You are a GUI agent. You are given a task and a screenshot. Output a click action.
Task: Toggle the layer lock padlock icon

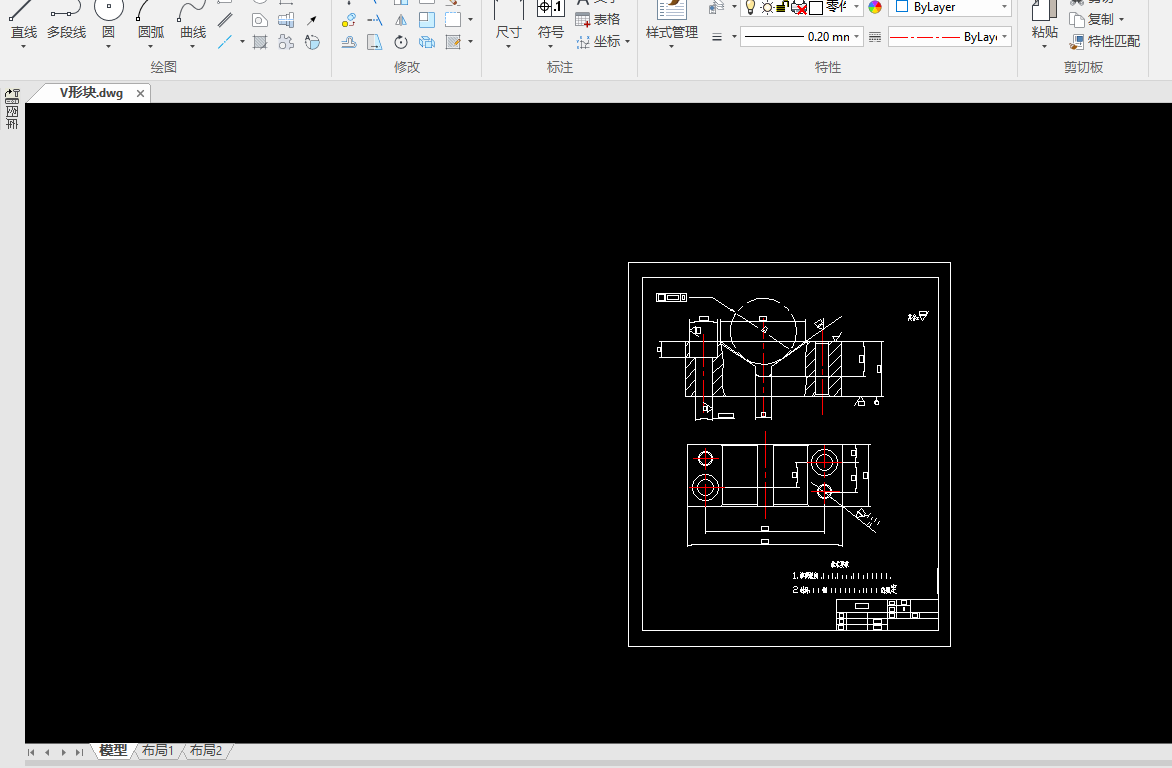click(x=783, y=7)
